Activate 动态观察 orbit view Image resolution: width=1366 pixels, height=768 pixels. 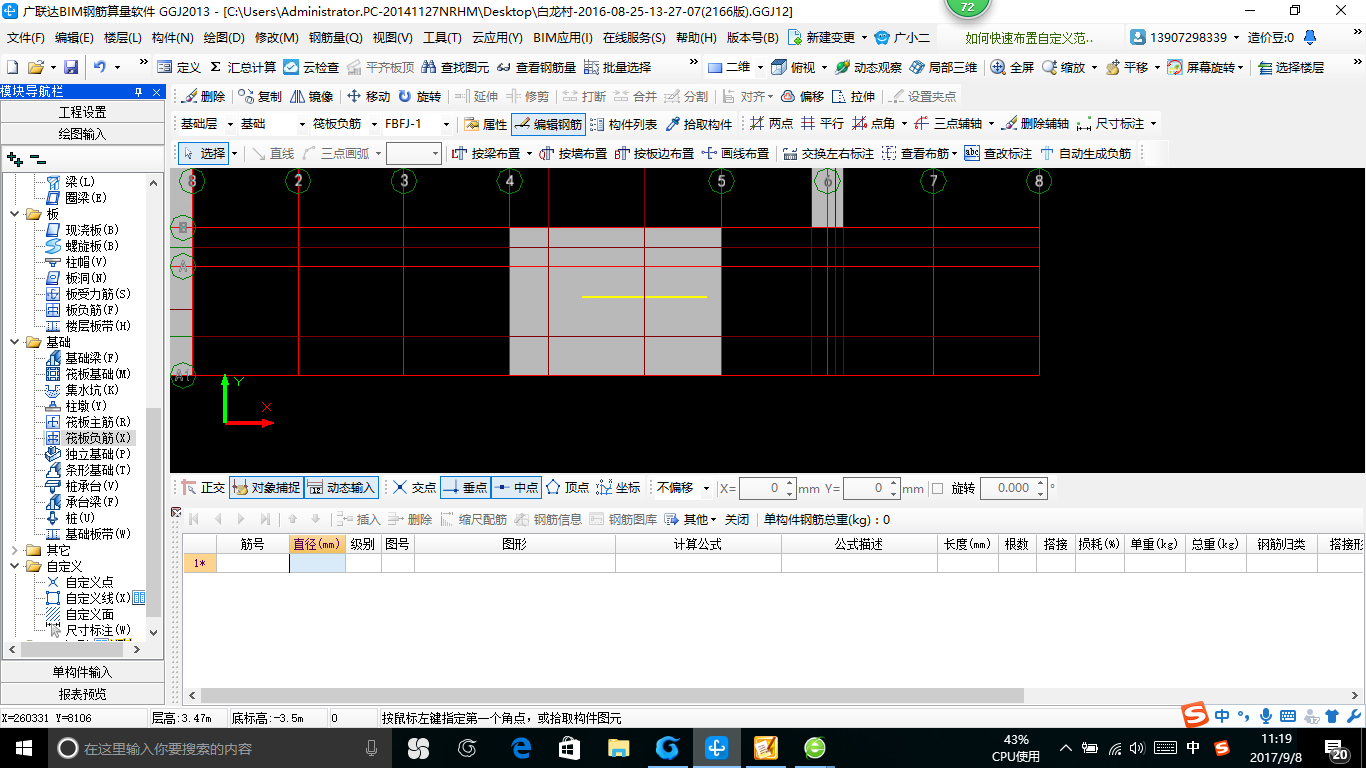point(868,67)
